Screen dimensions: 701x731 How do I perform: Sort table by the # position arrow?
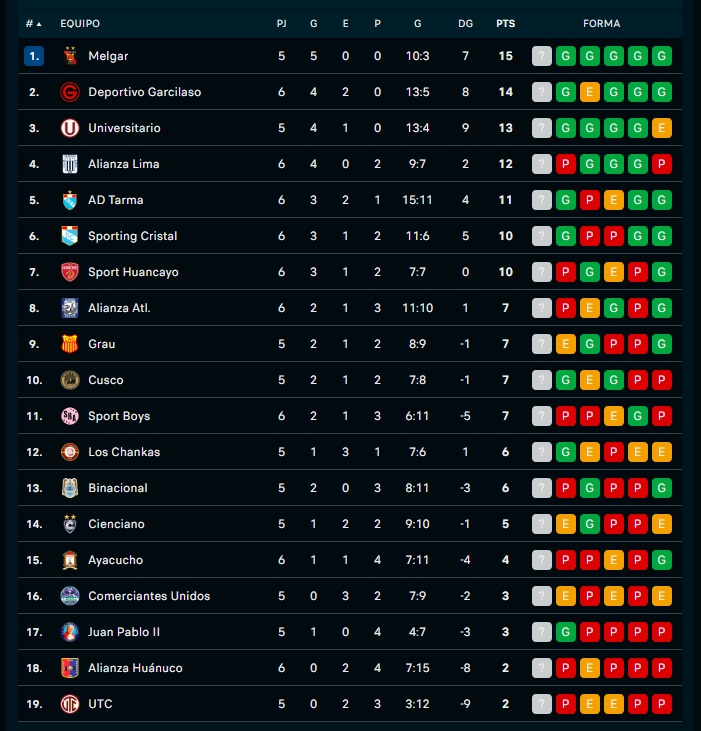[34, 23]
